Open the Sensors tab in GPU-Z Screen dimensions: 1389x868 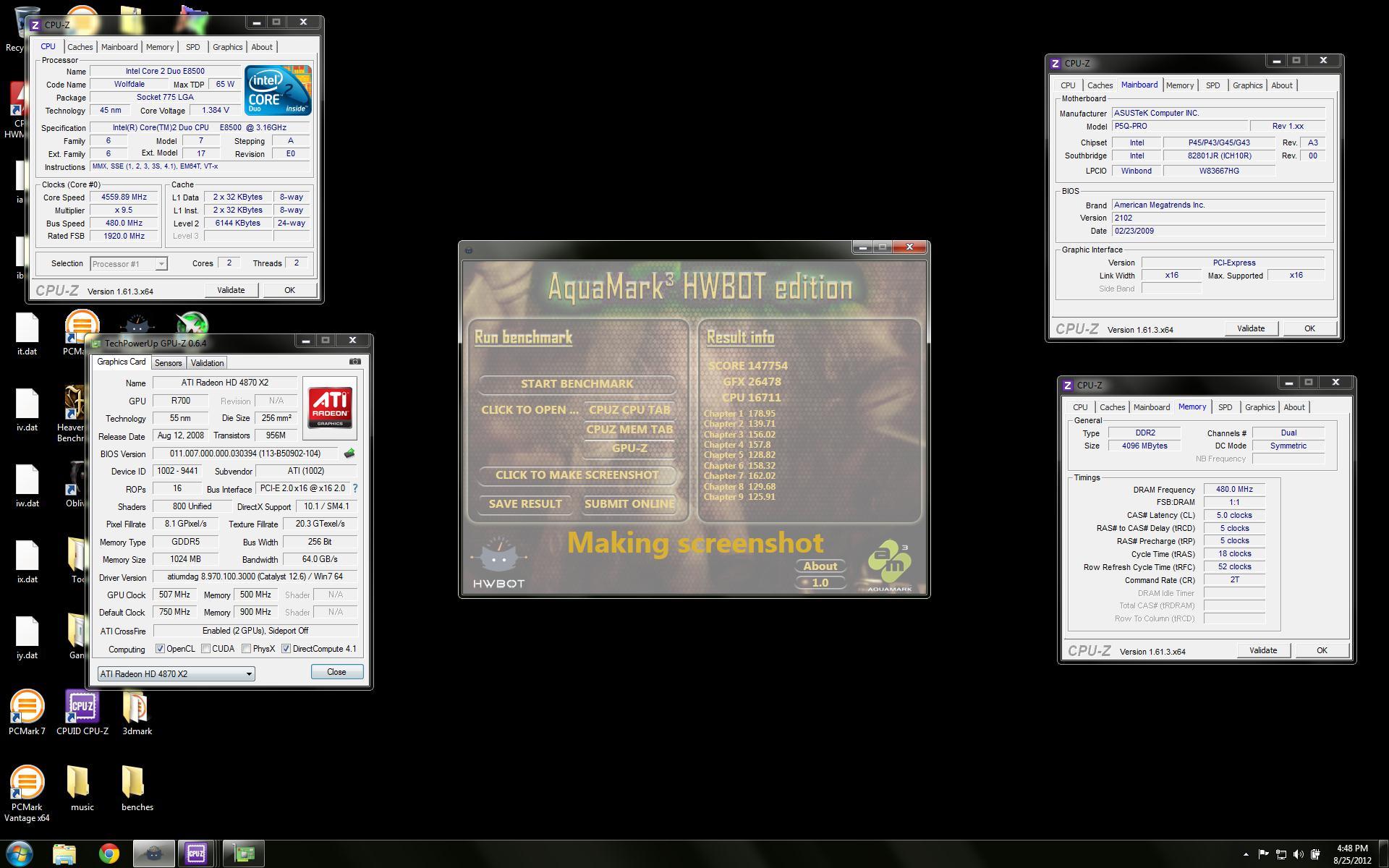tap(168, 363)
